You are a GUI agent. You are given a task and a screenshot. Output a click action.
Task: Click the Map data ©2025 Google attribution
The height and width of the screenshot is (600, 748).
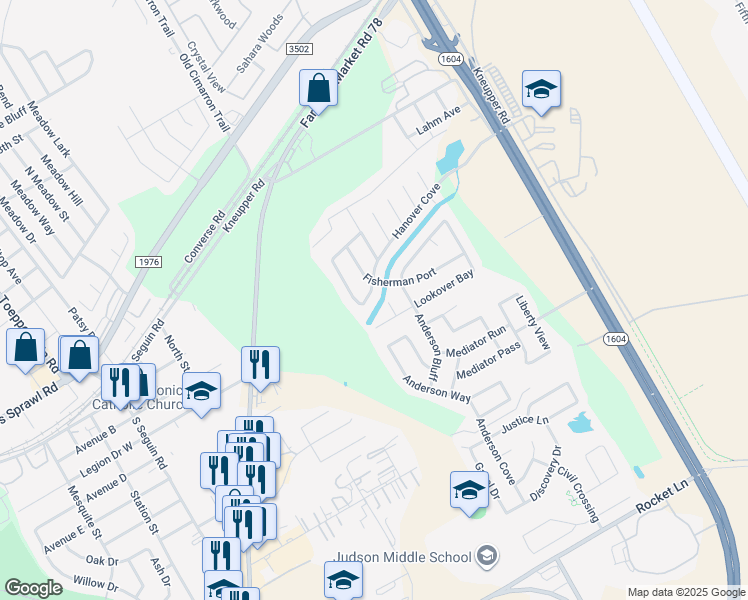coord(687,593)
